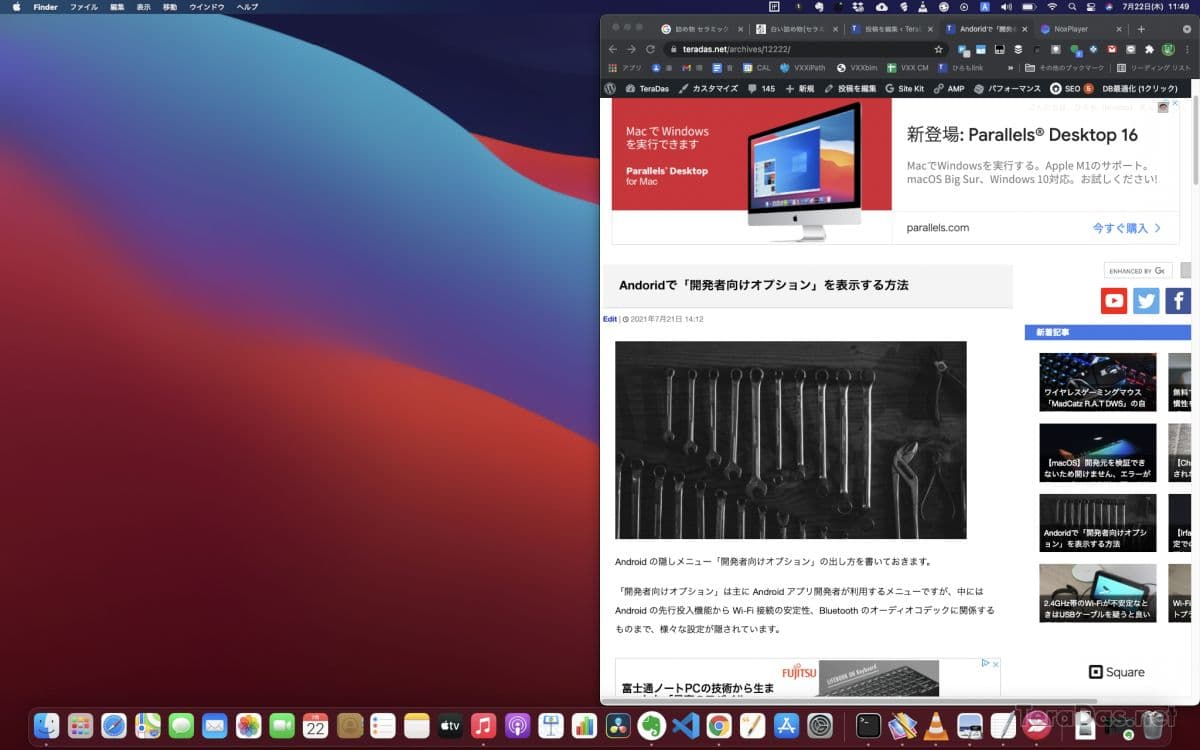Open the ヘルプ menu

[247, 6]
